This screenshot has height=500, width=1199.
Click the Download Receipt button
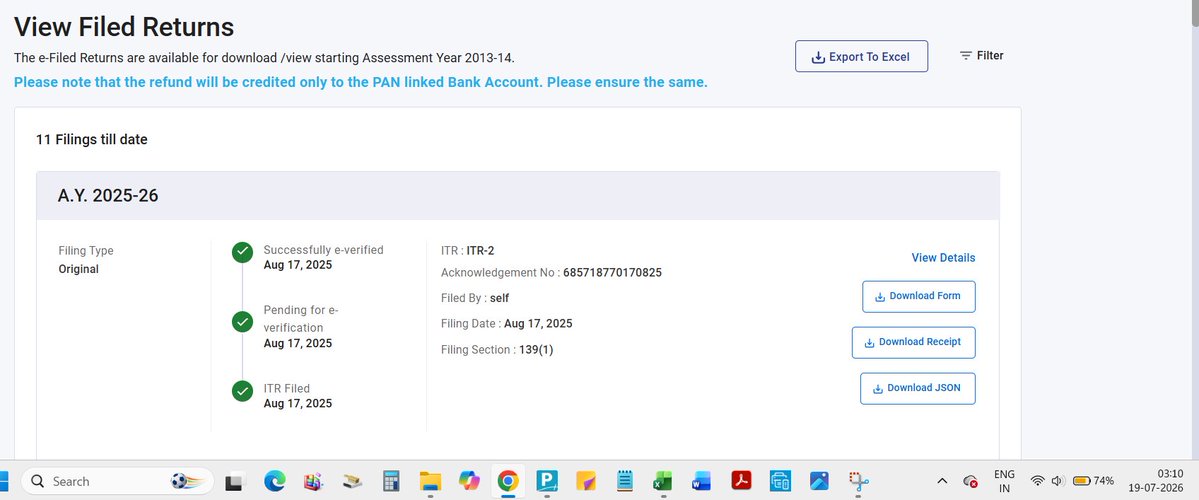[913, 343]
